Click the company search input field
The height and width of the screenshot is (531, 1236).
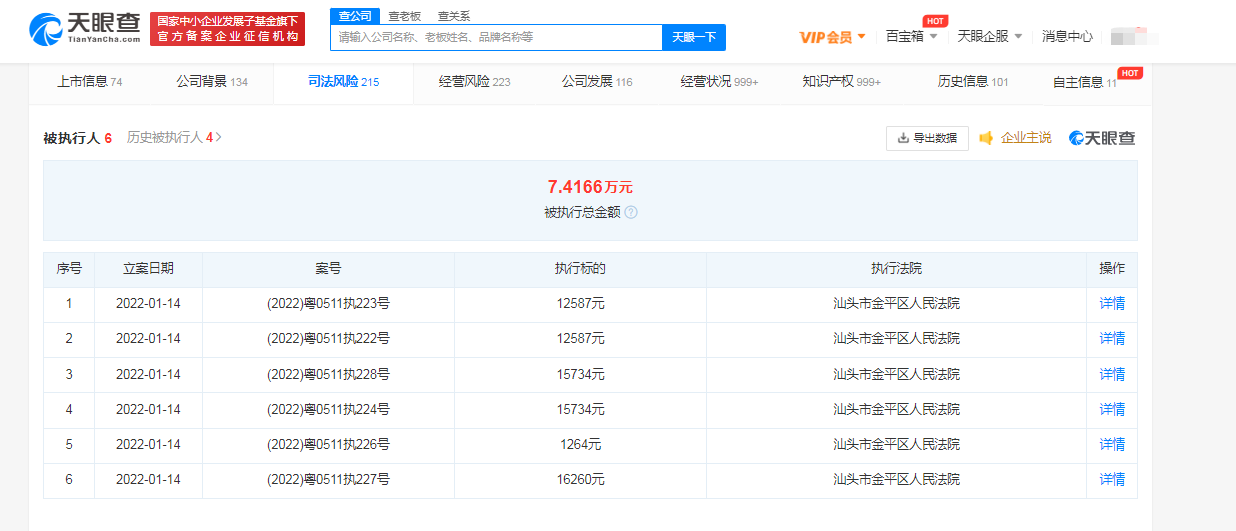[496, 37]
